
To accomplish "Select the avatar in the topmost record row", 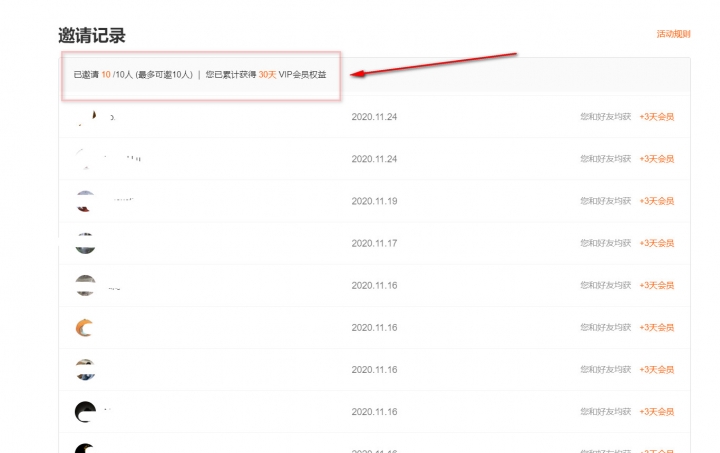I will pyautogui.click(x=85, y=117).
